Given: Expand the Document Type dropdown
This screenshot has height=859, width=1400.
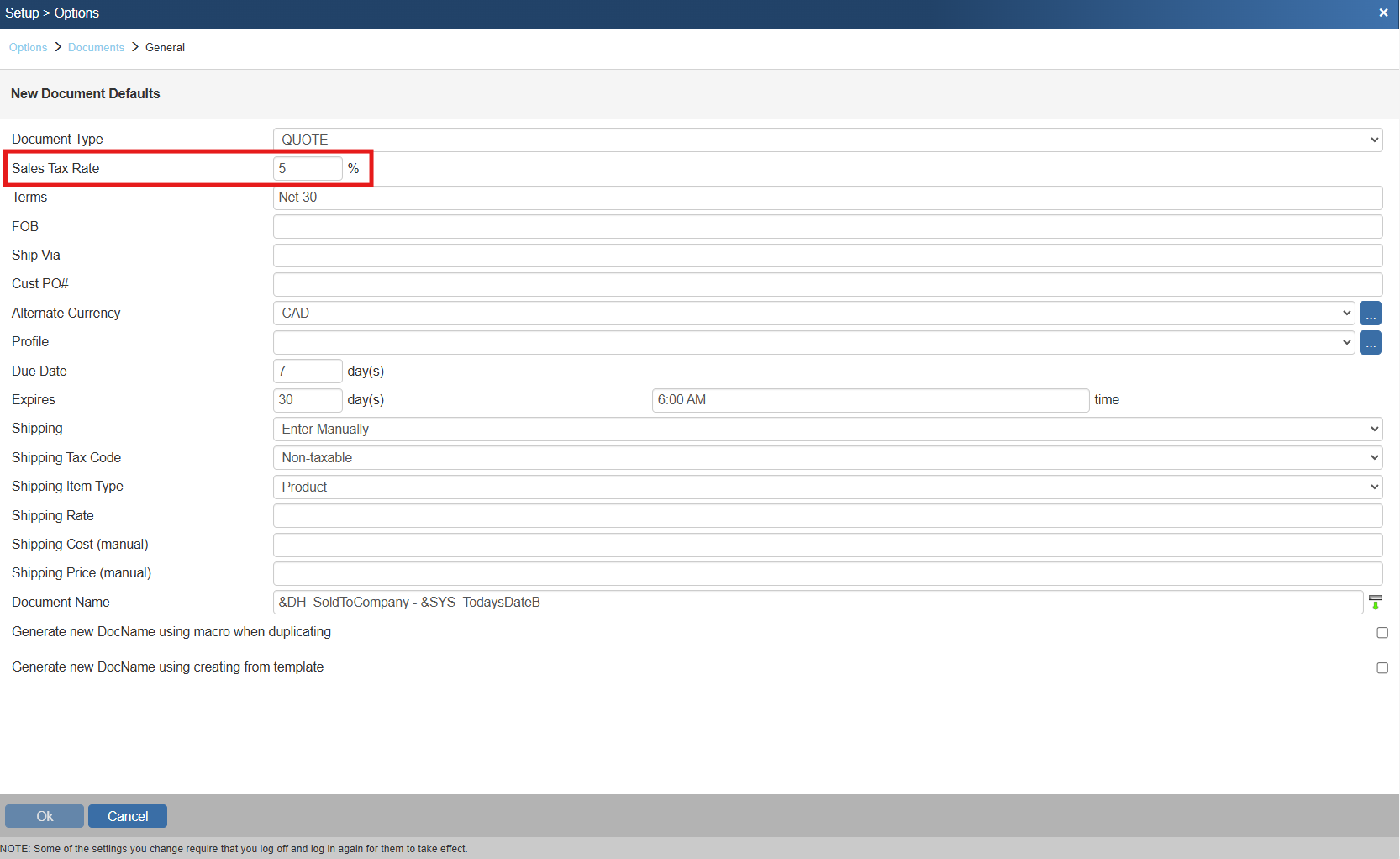Looking at the screenshot, I should [827, 140].
